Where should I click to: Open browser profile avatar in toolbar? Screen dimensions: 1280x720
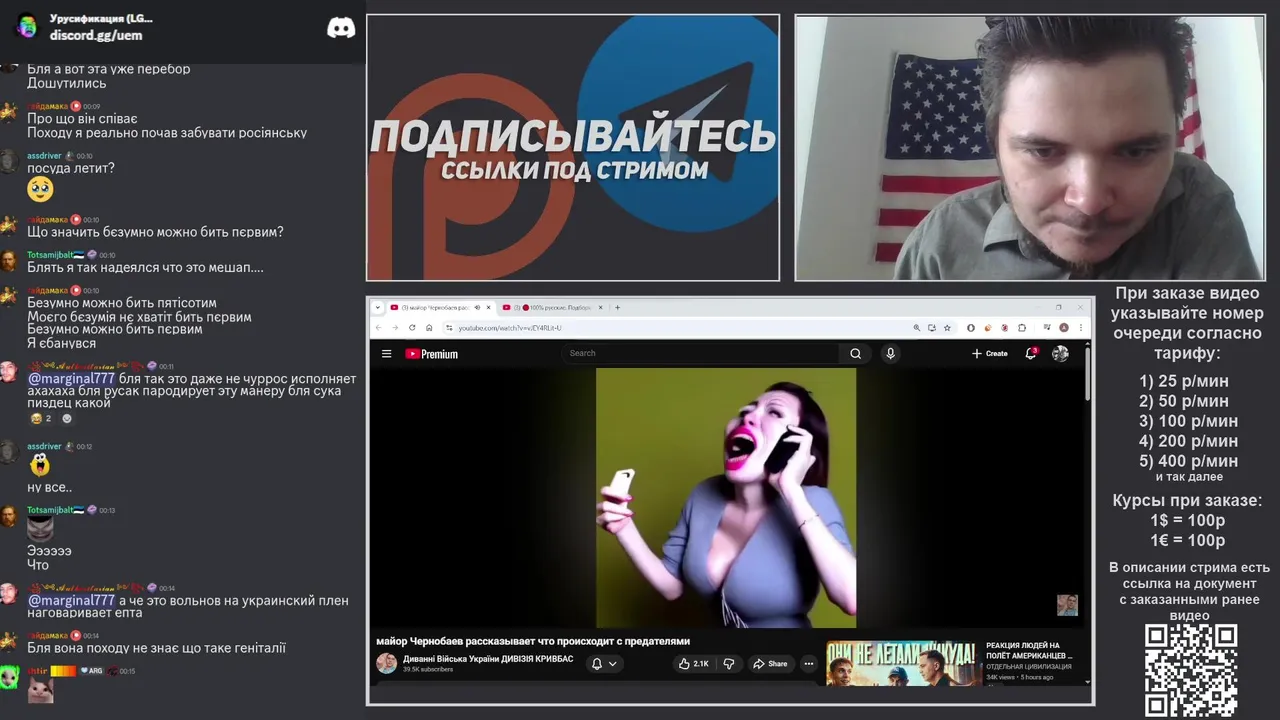[1064, 328]
